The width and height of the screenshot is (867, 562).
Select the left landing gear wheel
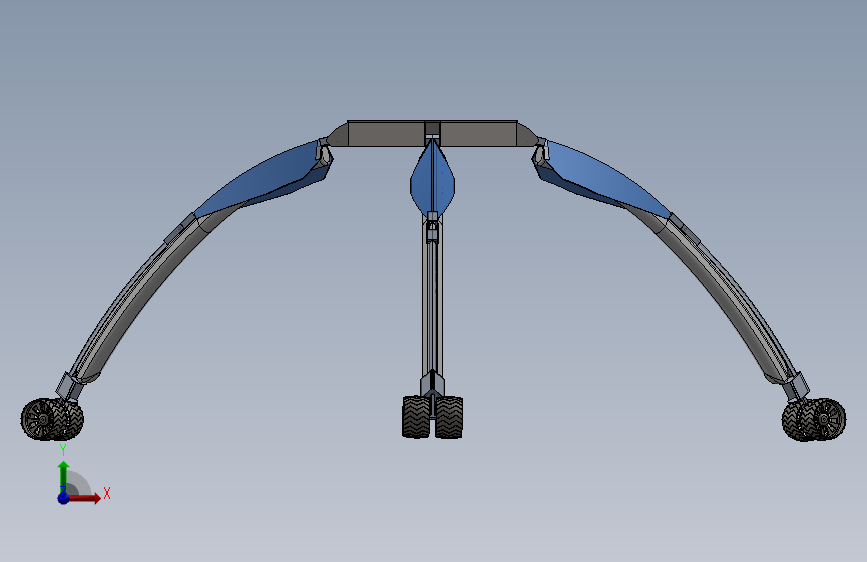click(52, 419)
